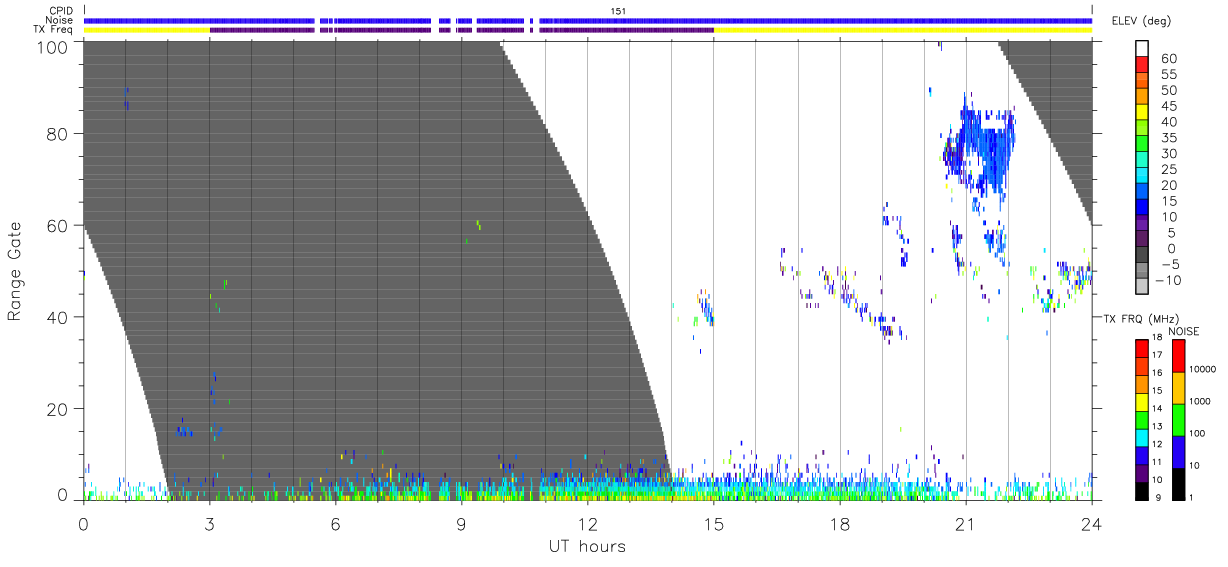Click the 'CPID' row label
The height and width of the screenshot is (567, 1228).
tap(63, 11)
